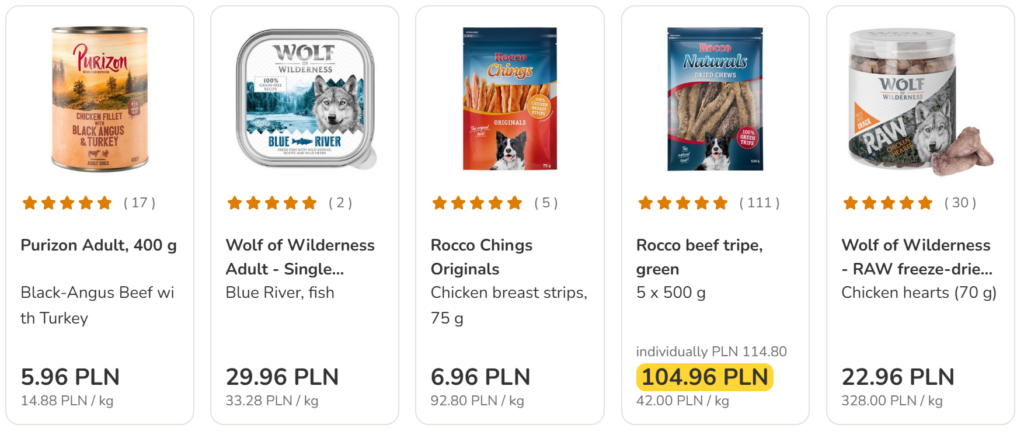Click the star rating for Purizon Adult
The width and height of the screenshot is (1024, 445).
pos(67,203)
